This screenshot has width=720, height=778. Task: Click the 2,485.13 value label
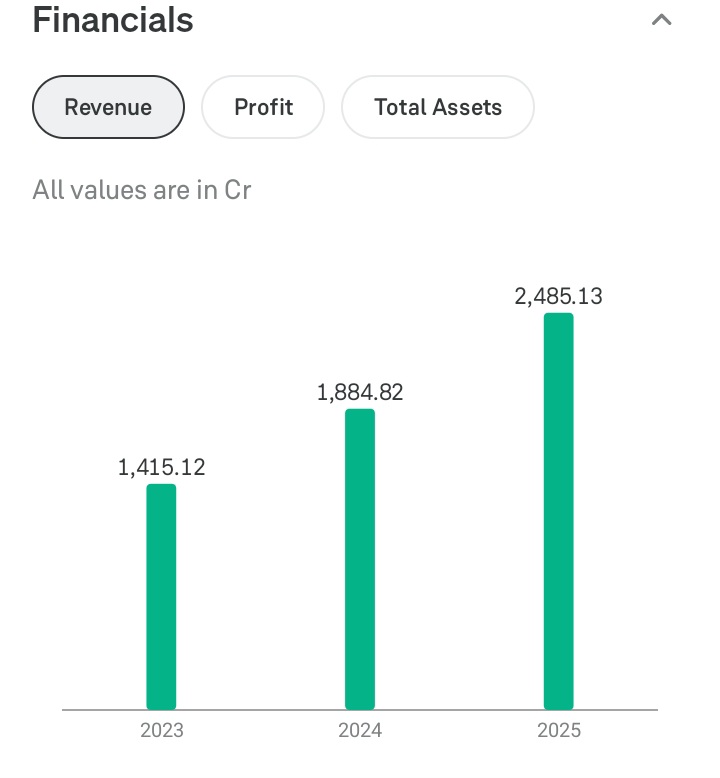(x=558, y=296)
